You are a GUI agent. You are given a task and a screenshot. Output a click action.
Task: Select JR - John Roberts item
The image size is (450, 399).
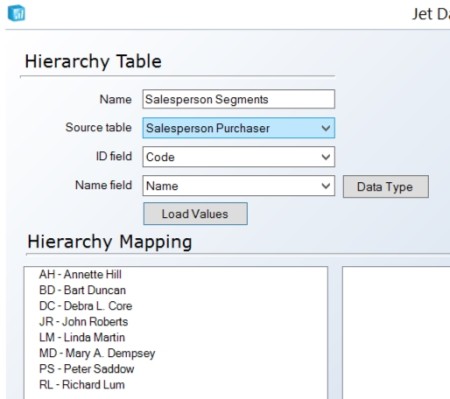pyautogui.click(x=84, y=321)
